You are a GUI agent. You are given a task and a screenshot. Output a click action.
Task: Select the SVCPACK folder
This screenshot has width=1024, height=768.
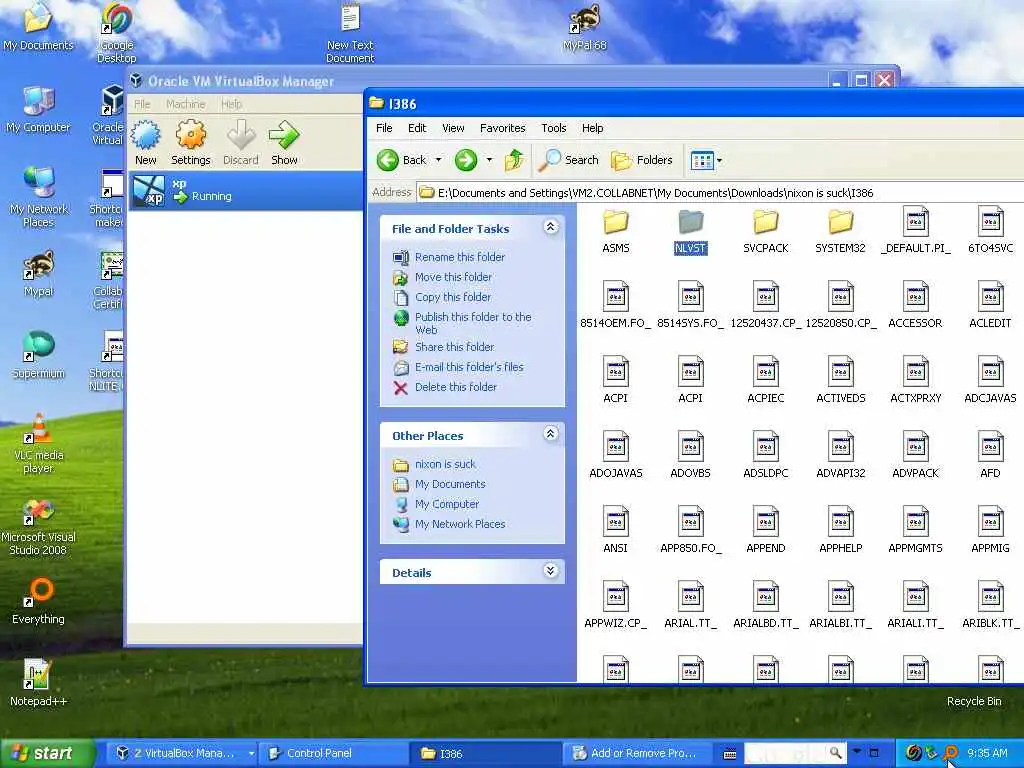pyautogui.click(x=765, y=231)
